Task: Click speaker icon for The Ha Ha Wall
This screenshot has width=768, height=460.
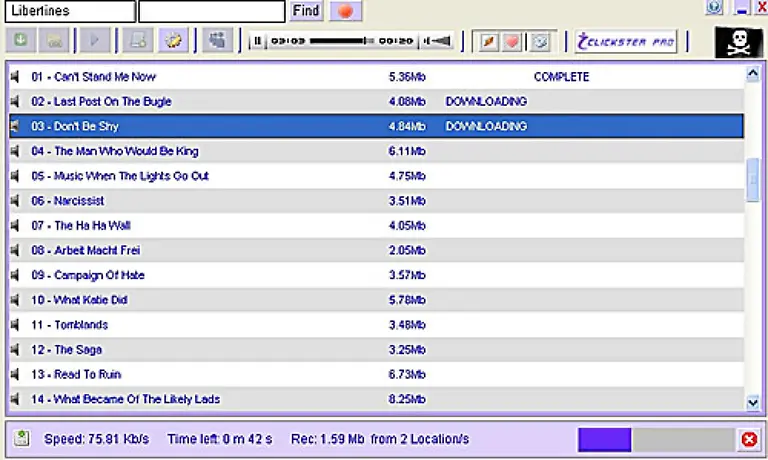Action: (x=15, y=225)
